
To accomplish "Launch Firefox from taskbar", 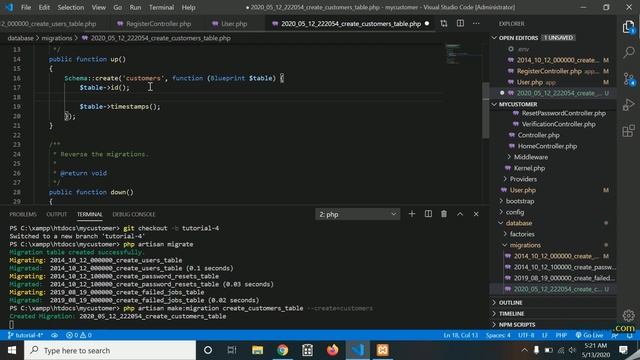I will (332, 350).
